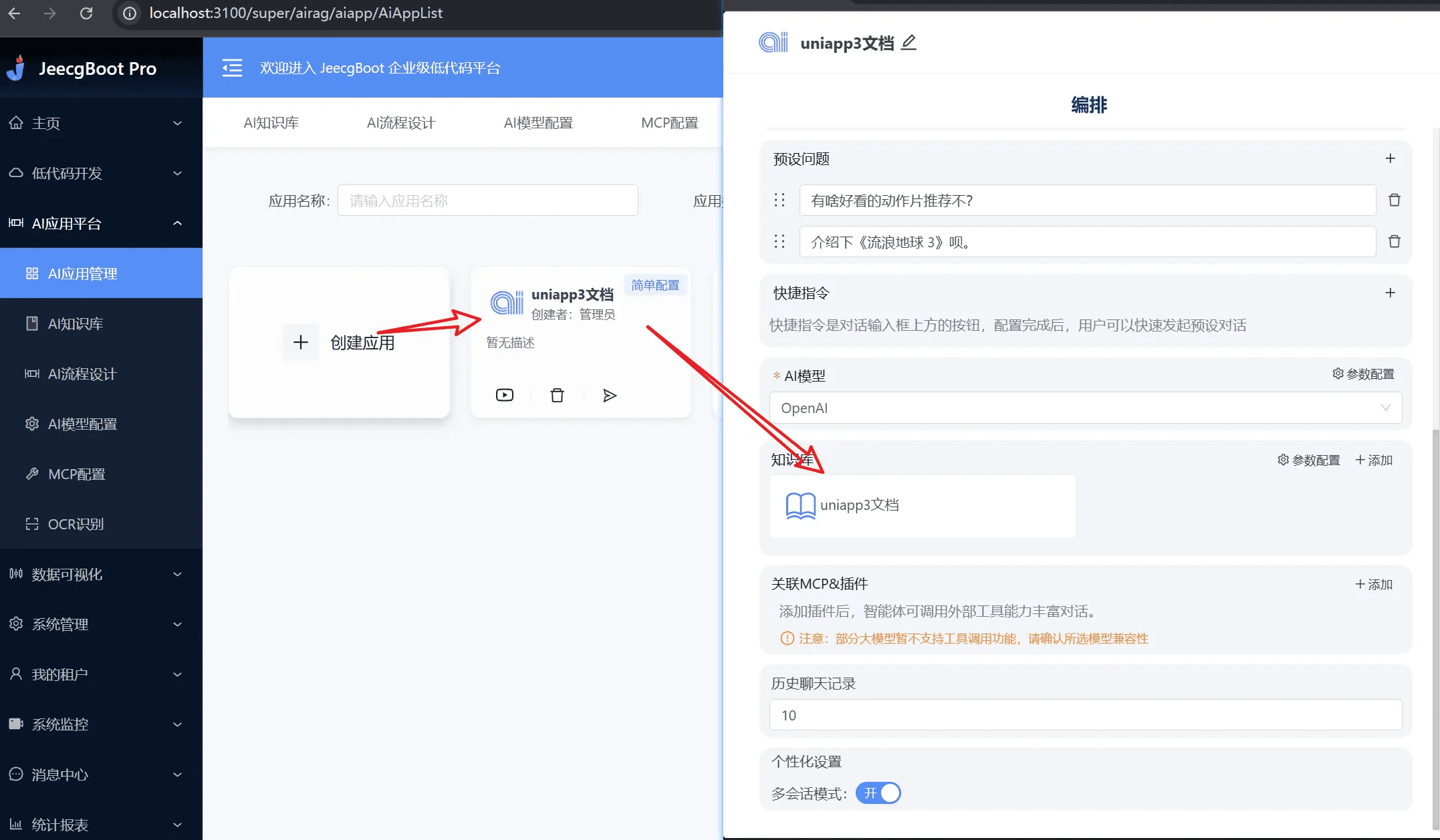
Task: Add a new preset question with plus icon
Action: (1390, 158)
